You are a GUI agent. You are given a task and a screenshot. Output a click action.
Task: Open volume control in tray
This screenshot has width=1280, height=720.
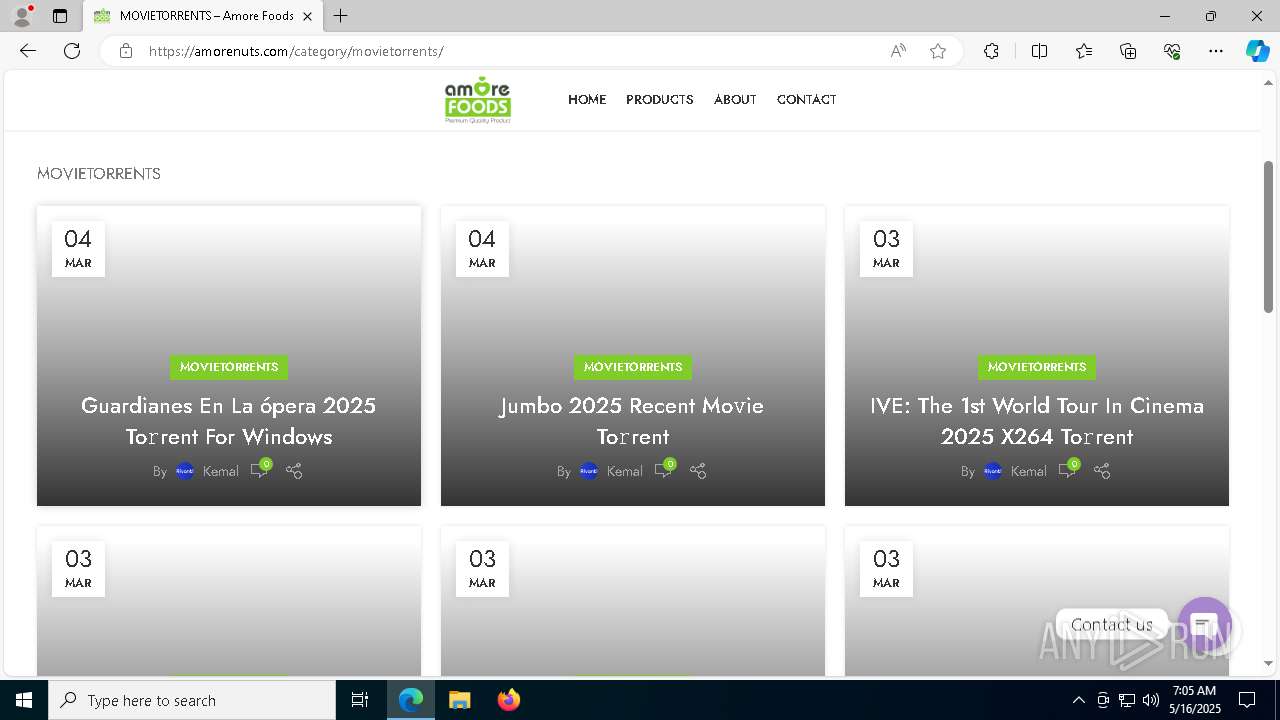1151,700
